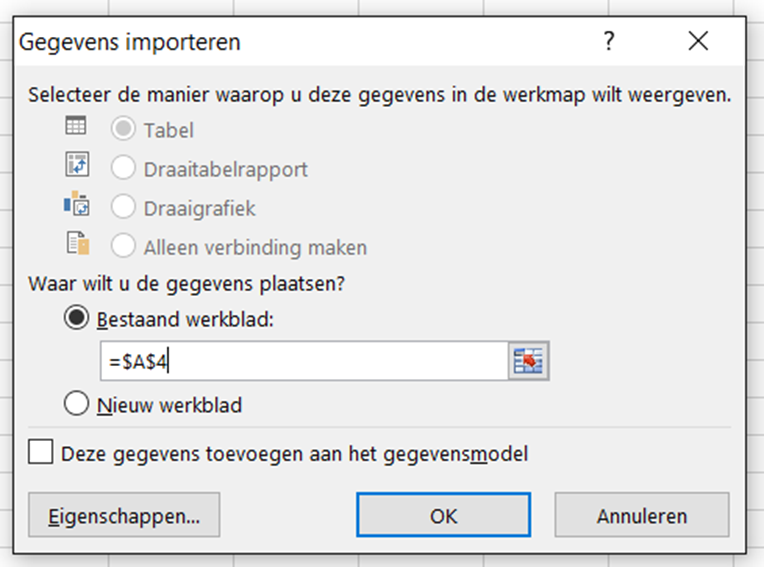Viewport: 764px width, 567px height.
Task: Choose Alleen verbinding maken radio button
Action: pos(123,246)
